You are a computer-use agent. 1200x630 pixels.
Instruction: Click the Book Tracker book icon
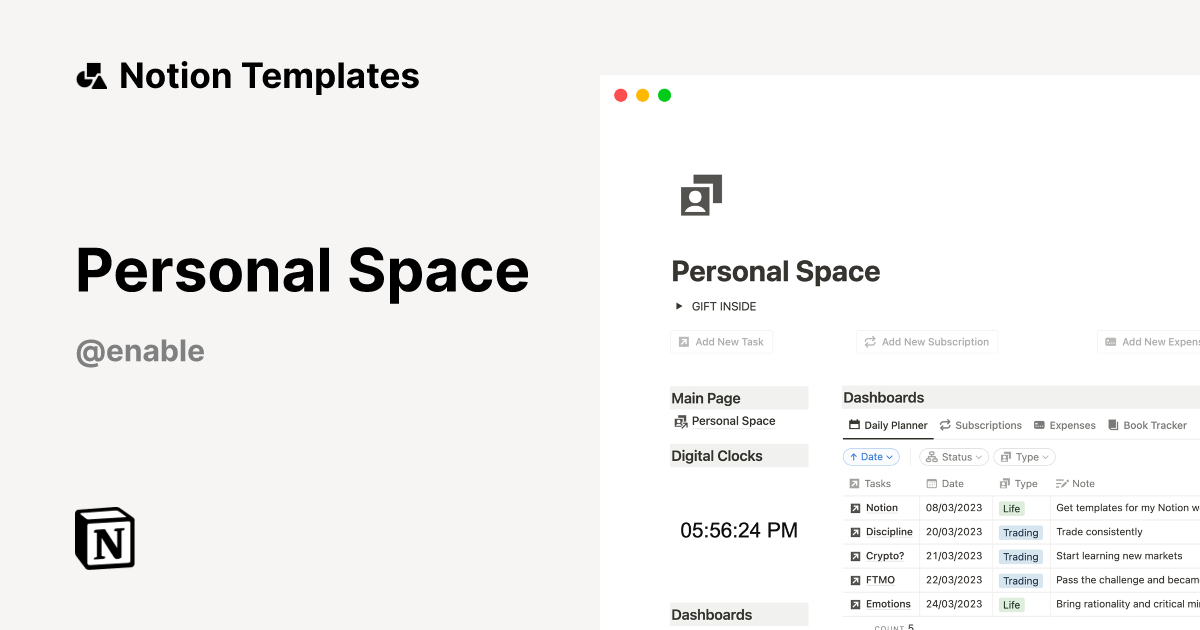1112,425
